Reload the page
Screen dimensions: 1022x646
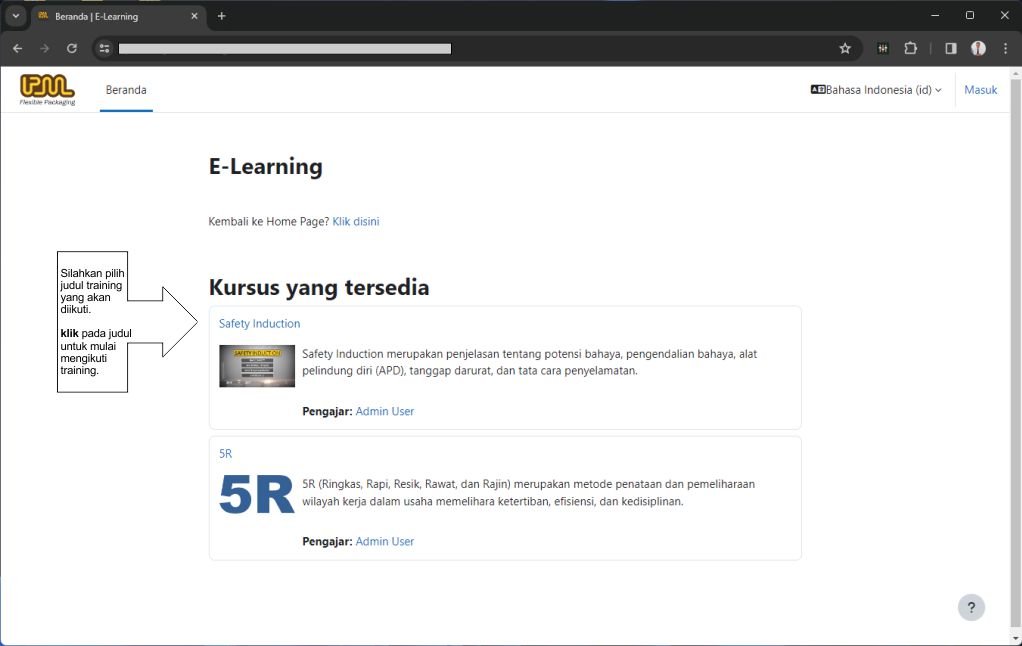(72, 48)
